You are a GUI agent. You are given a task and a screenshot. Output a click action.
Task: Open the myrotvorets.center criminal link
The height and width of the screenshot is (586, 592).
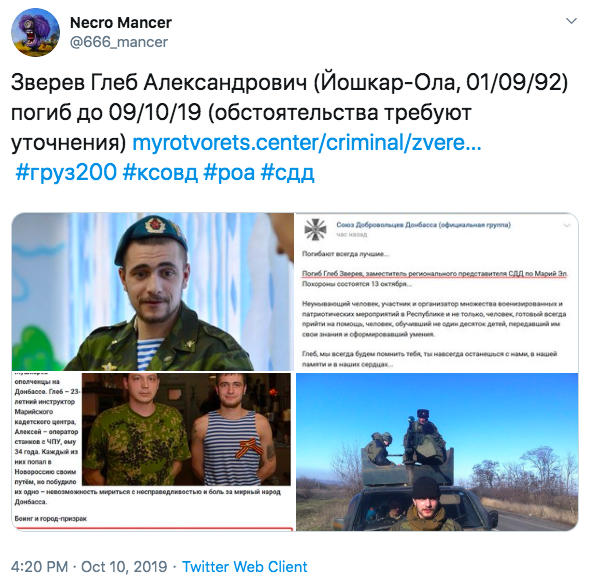pos(307,143)
